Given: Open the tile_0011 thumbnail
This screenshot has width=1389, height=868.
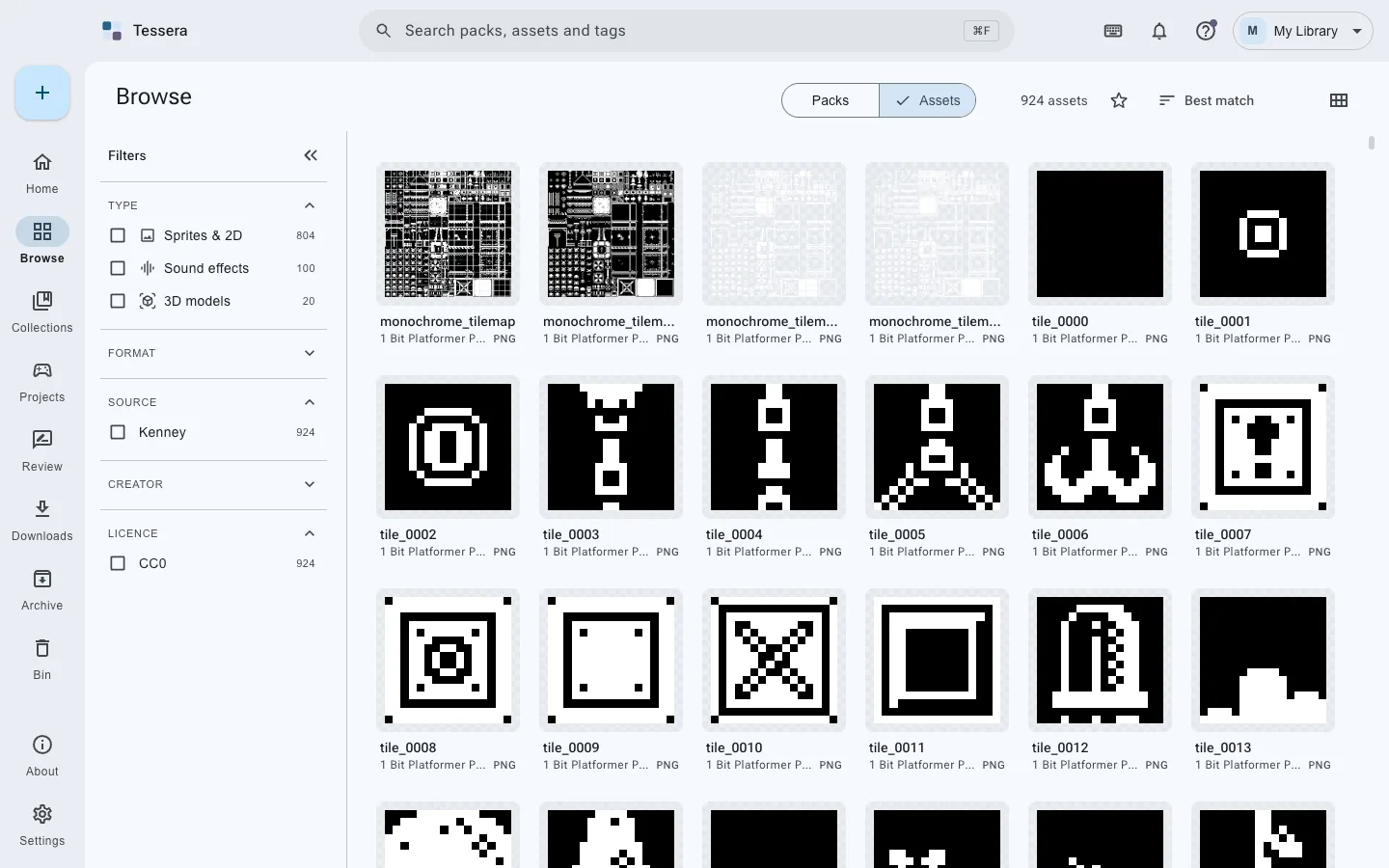Looking at the screenshot, I should pyautogui.click(x=937, y=661).
